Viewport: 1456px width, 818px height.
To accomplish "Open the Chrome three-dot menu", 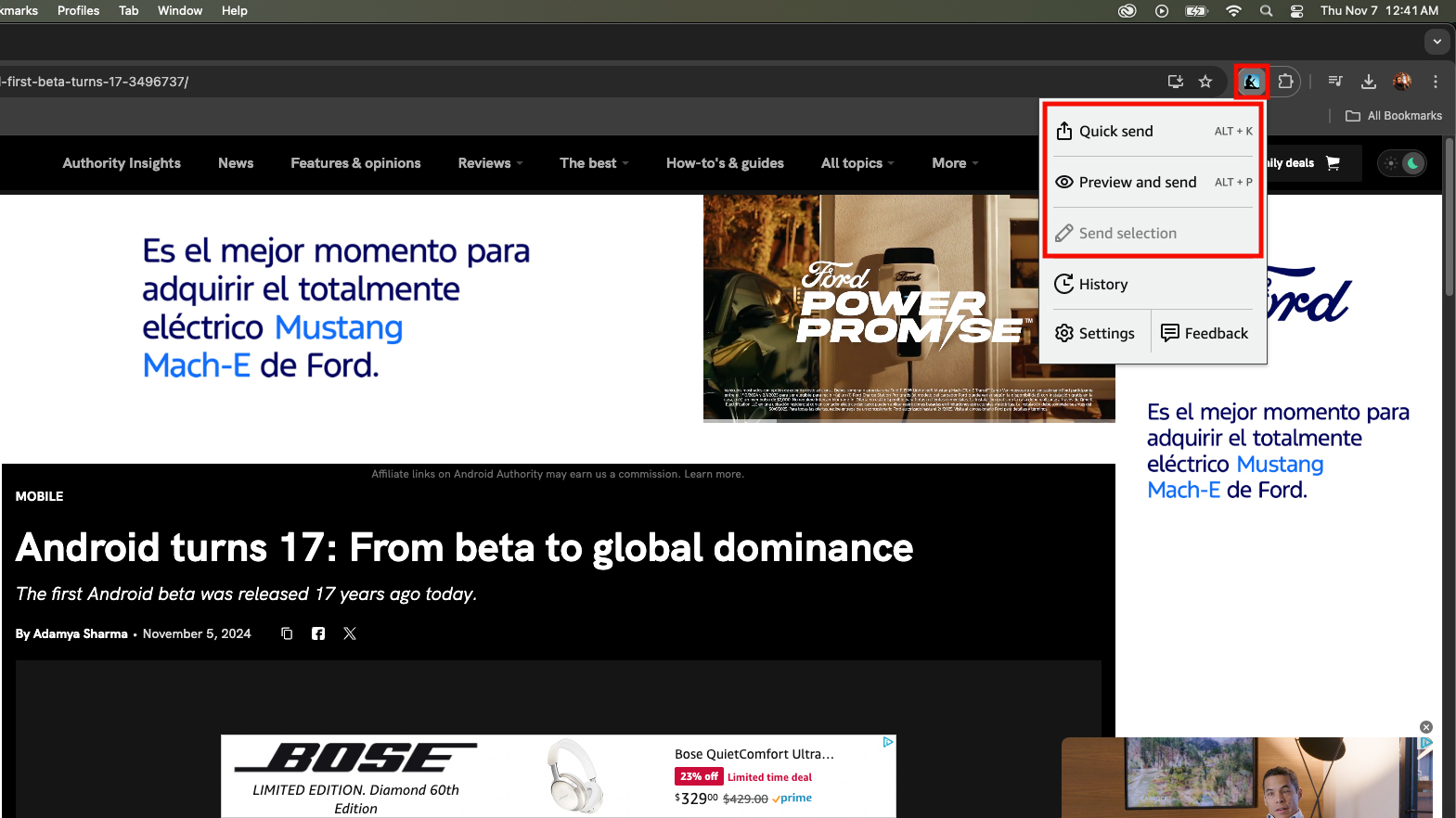I will [x=1436, y=82].
